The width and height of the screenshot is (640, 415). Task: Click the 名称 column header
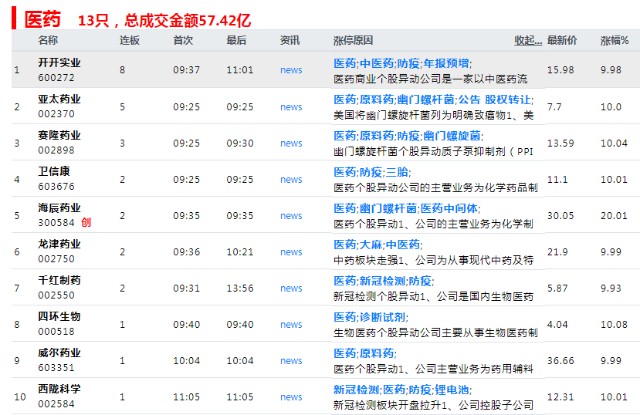(48, 40)
